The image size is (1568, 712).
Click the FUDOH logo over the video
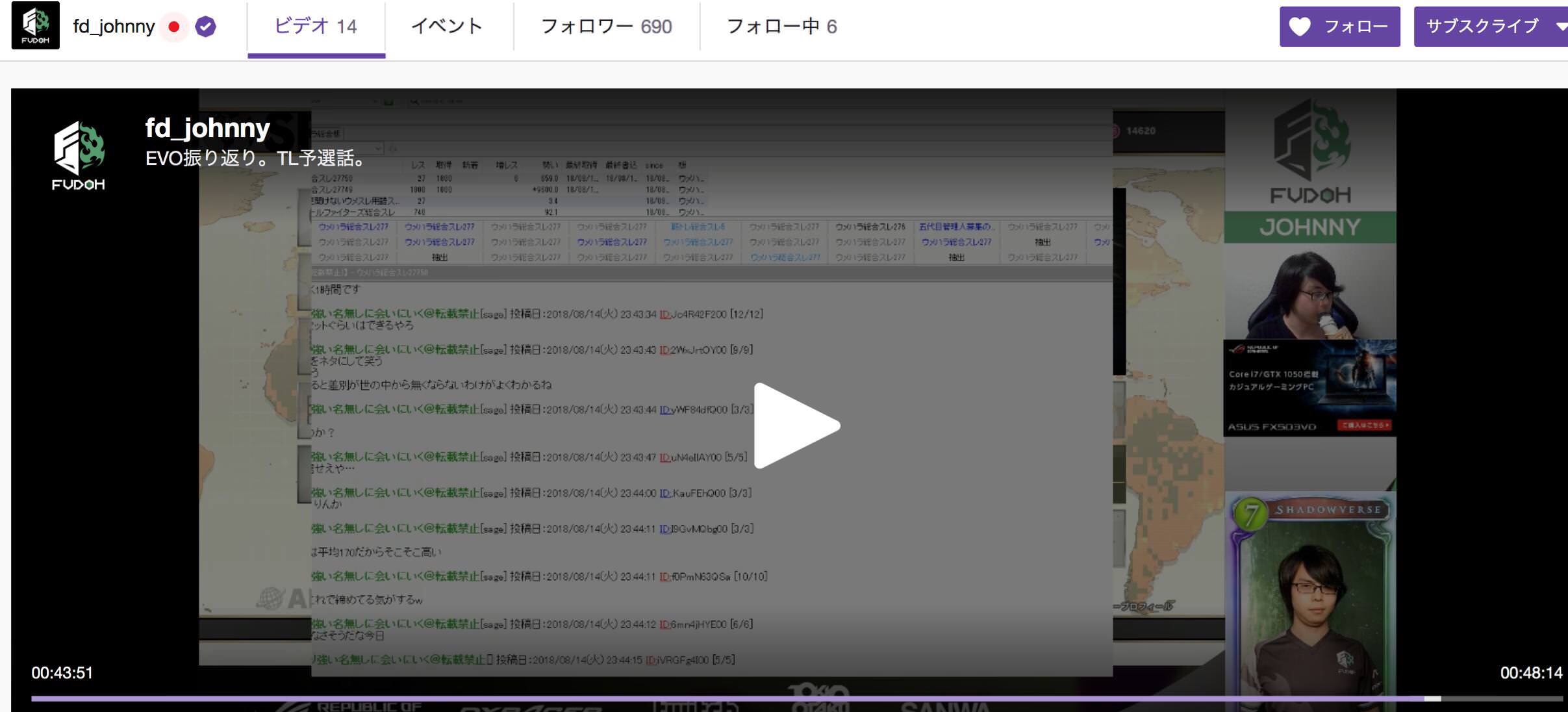[78, 155]
